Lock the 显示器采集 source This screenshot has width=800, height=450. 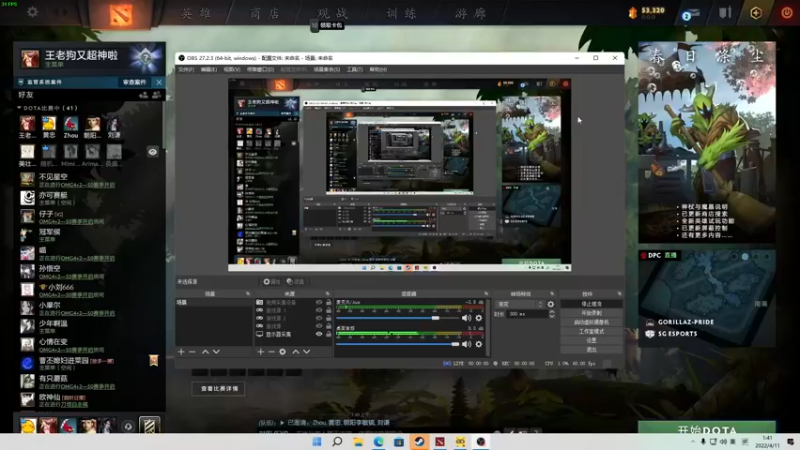point(329,334)
